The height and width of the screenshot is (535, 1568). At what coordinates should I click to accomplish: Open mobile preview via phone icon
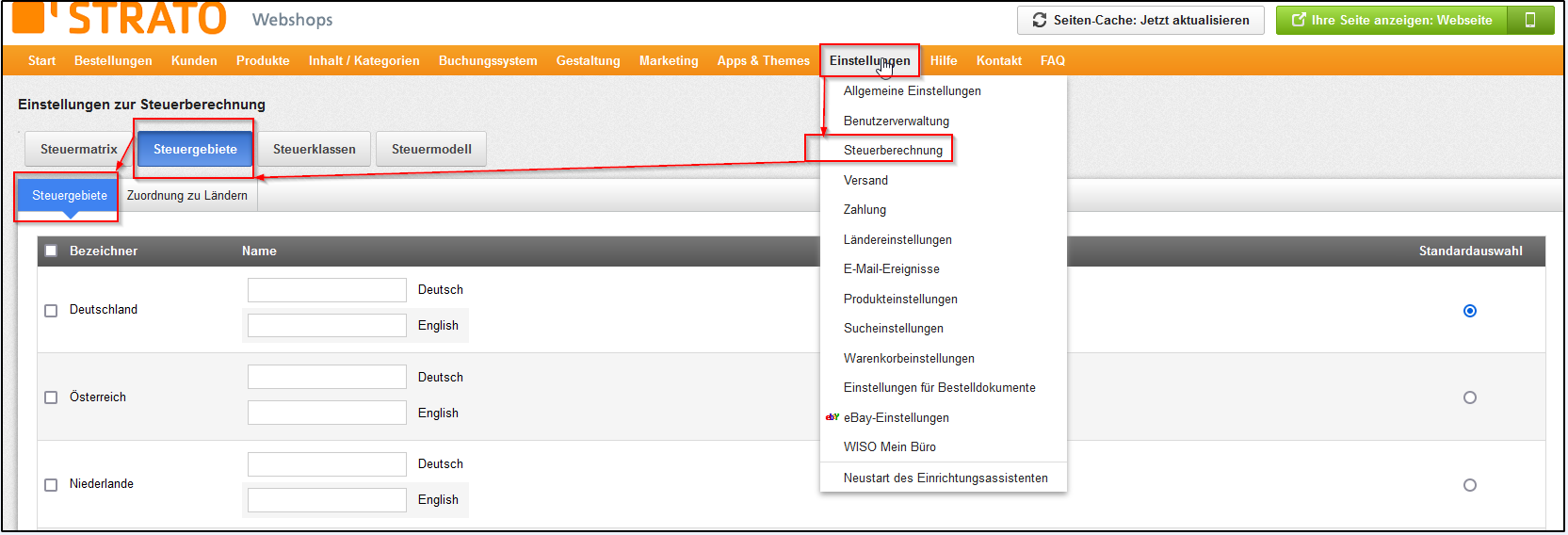click(x=1530, y=20)
